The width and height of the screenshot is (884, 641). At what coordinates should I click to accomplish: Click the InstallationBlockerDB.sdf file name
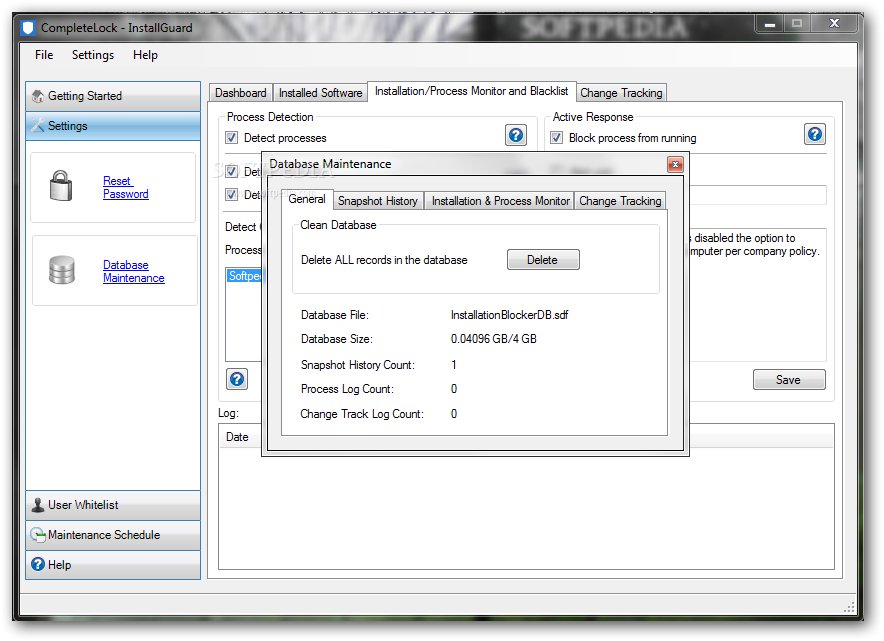[510, 315]
